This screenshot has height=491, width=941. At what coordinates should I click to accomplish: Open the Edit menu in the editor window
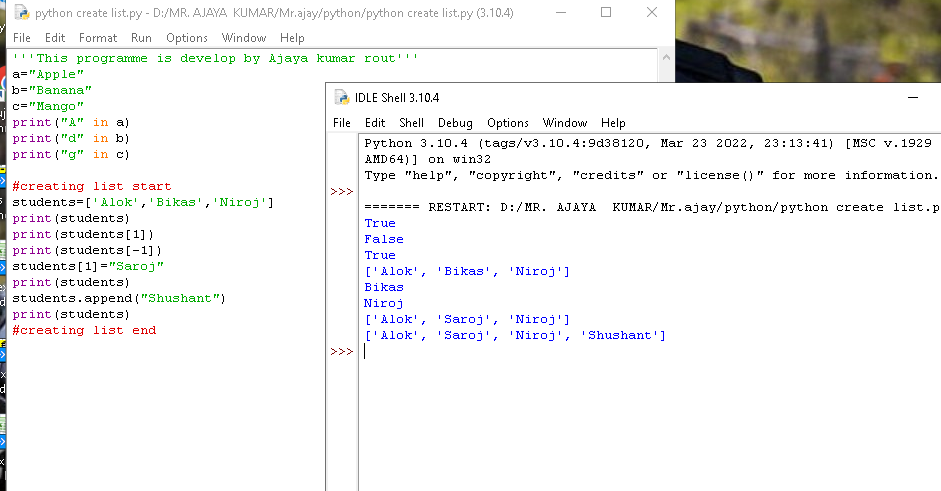point(55,38)
